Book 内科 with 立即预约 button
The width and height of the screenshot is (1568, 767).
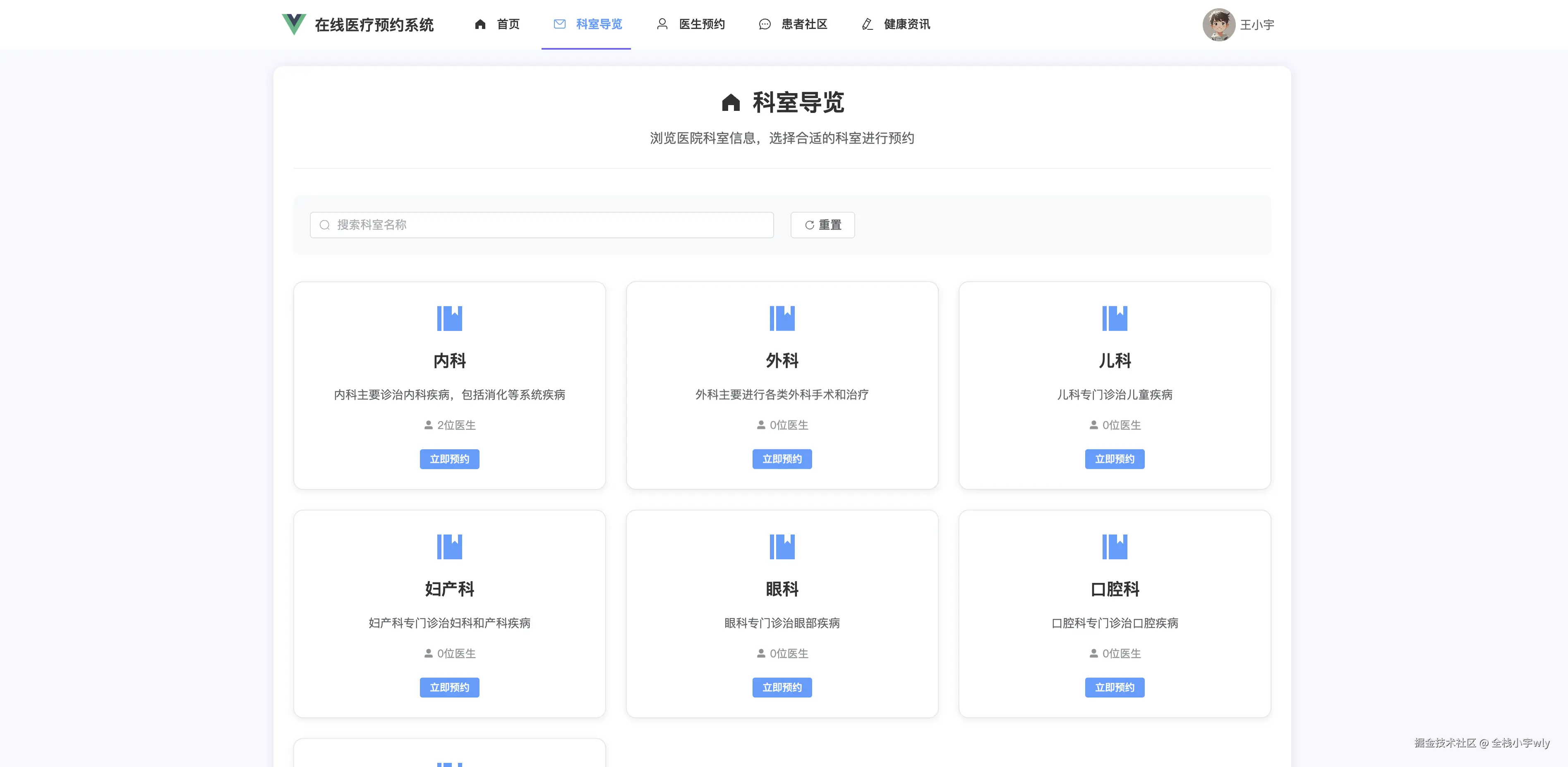click(x=450, y=459)
